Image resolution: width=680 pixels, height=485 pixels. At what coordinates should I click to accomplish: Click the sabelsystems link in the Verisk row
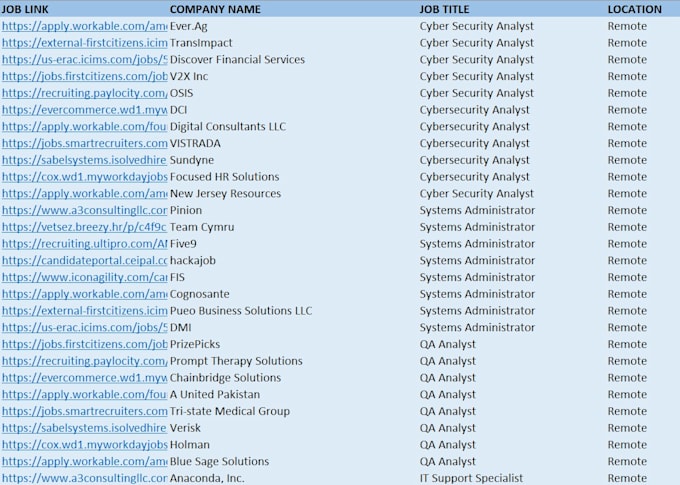(84, 428)
